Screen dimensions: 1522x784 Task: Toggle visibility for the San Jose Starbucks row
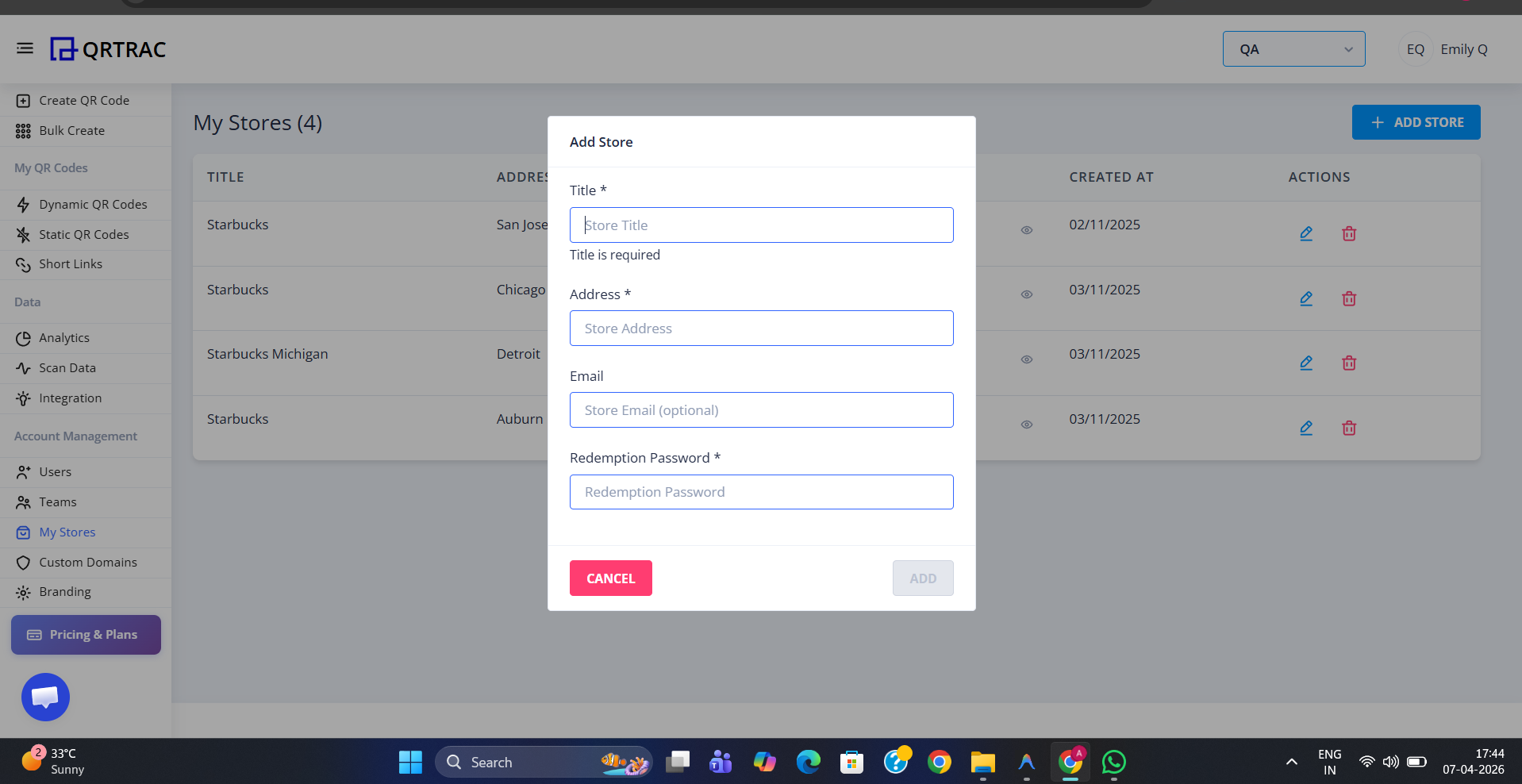pos(1026,229)
